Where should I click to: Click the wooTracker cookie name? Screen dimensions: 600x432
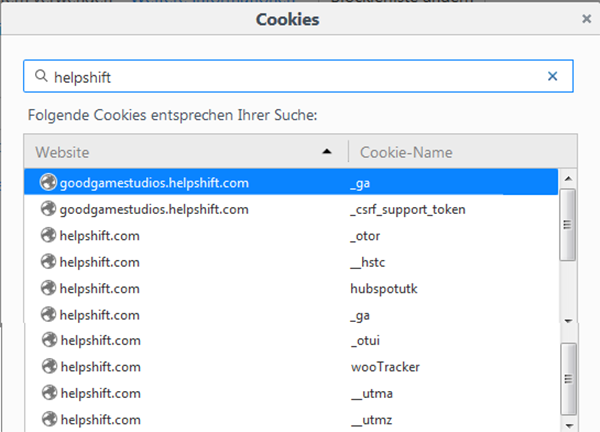(385, 367)
